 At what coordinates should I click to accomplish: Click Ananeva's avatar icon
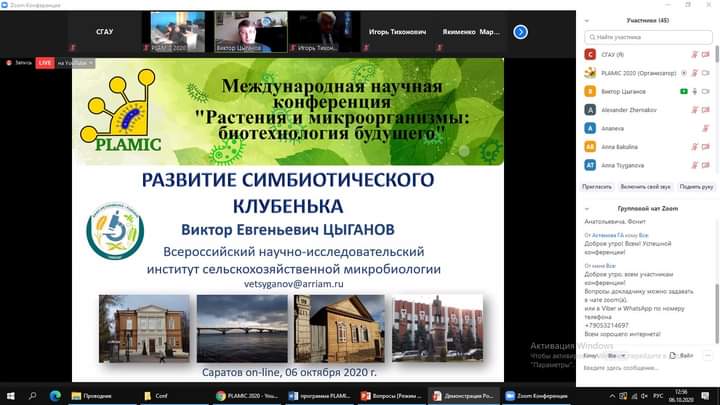click(x=590, y=128)
